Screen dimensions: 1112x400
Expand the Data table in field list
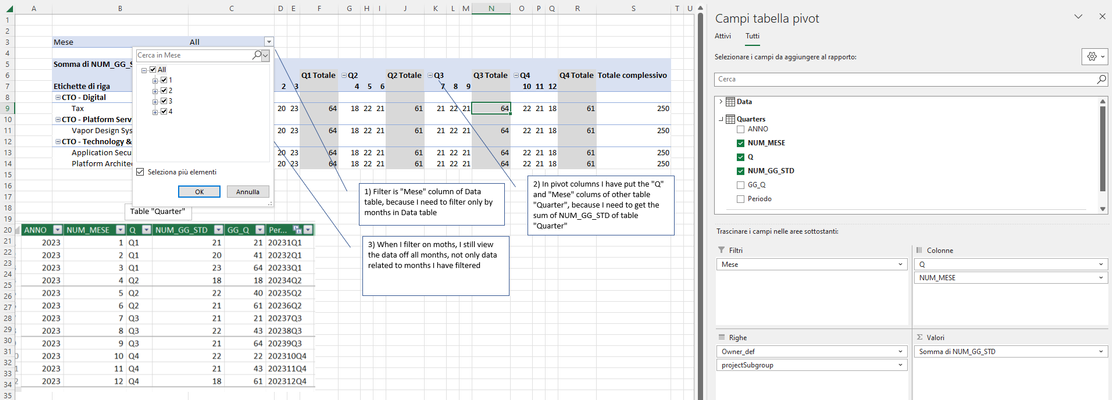721,101
